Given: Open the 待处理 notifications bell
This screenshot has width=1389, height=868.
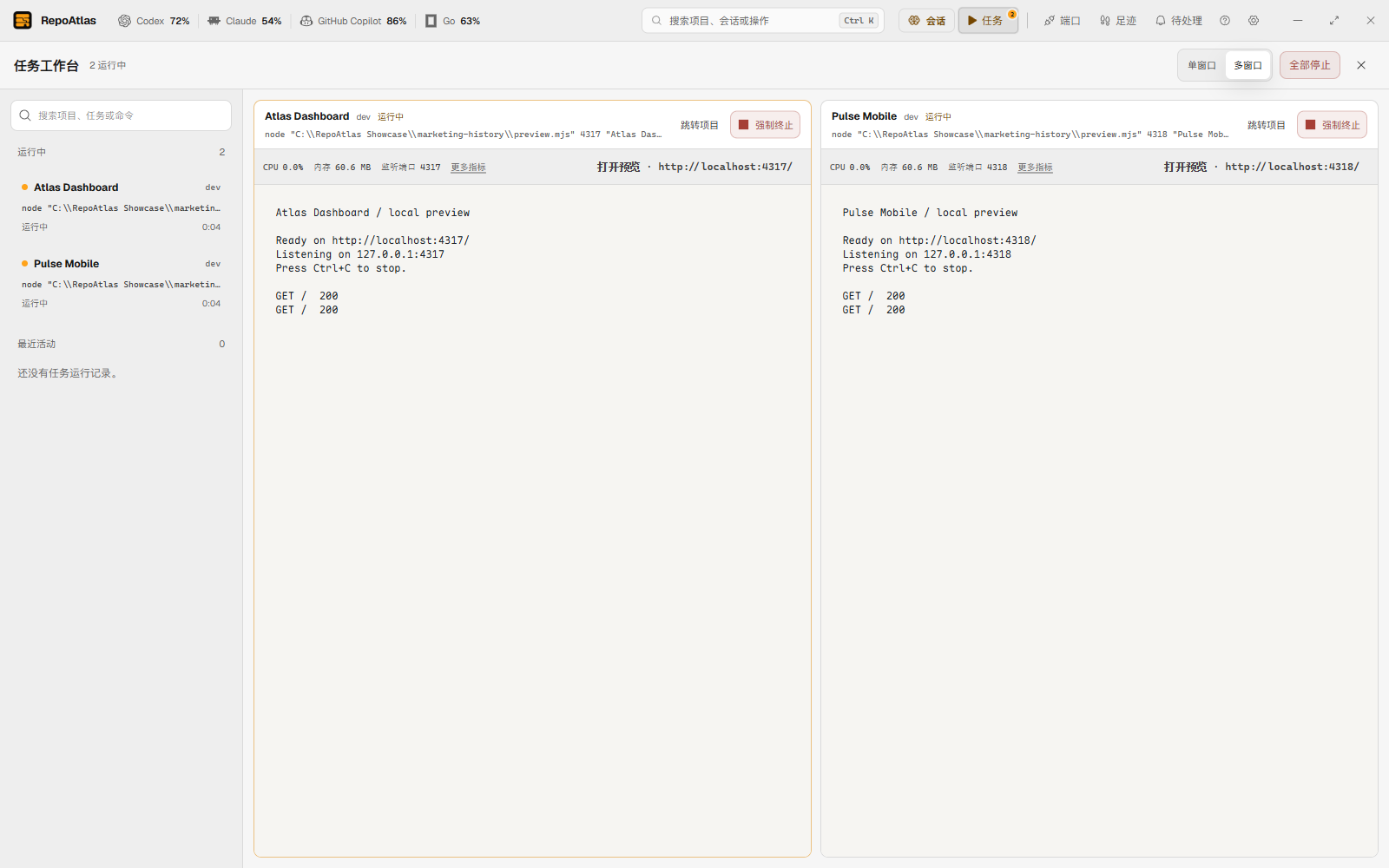Looking at the screenshot, I should tap(1178, 21).
